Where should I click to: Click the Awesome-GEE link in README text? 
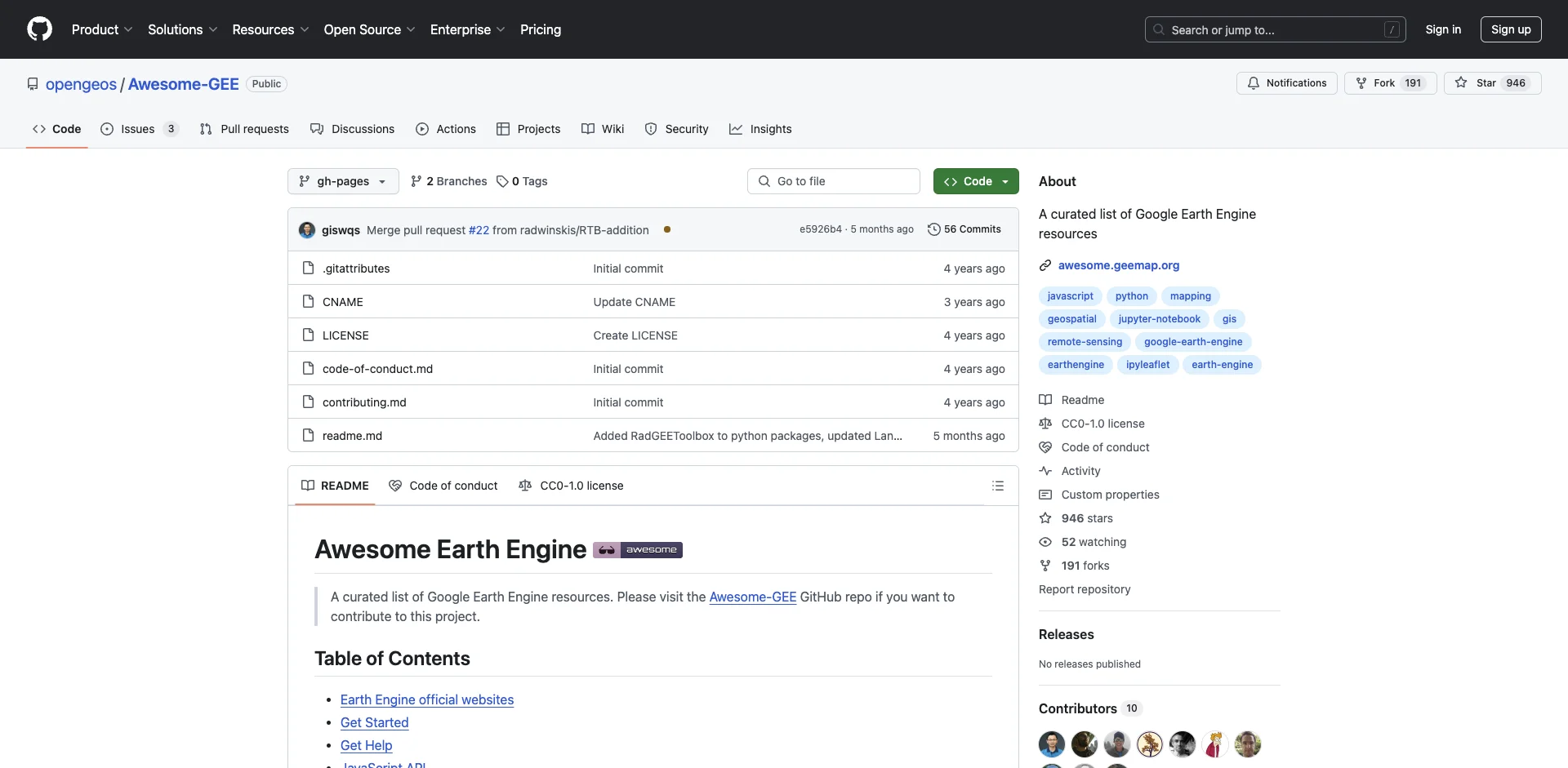click(752, 597)
